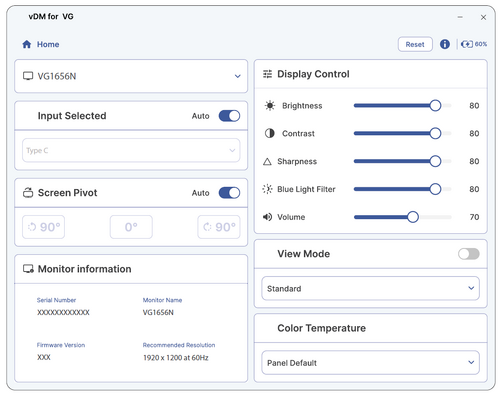Viewport: 500px width, 394px height.
Task: Expand the Standard view mode dropdown
Action: point(370,288)
